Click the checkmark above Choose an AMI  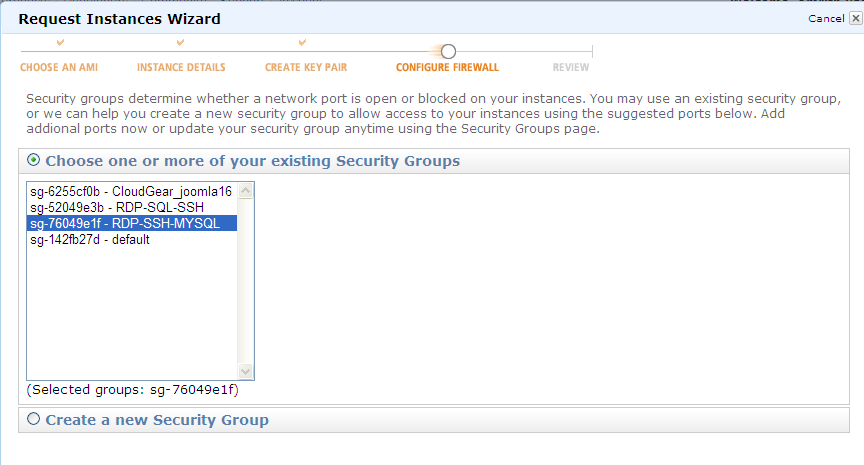[61, 42]
